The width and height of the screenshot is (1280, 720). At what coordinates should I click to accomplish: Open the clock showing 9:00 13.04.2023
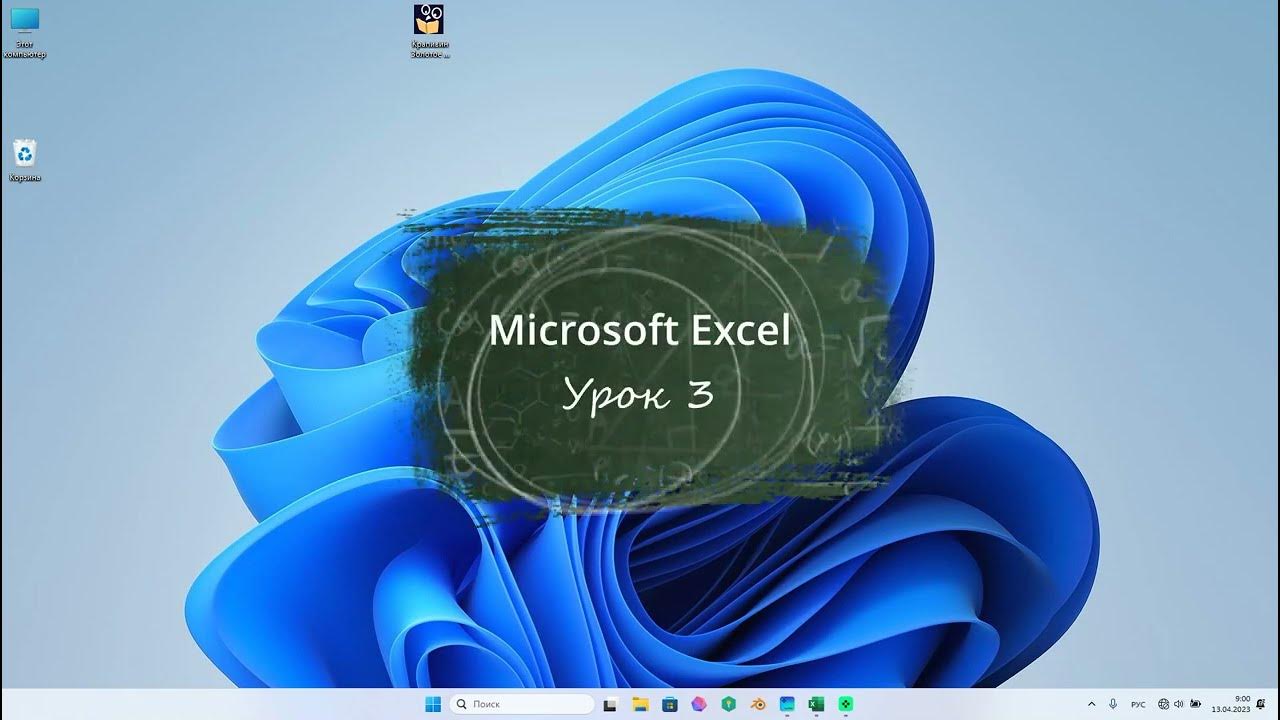1231,704
